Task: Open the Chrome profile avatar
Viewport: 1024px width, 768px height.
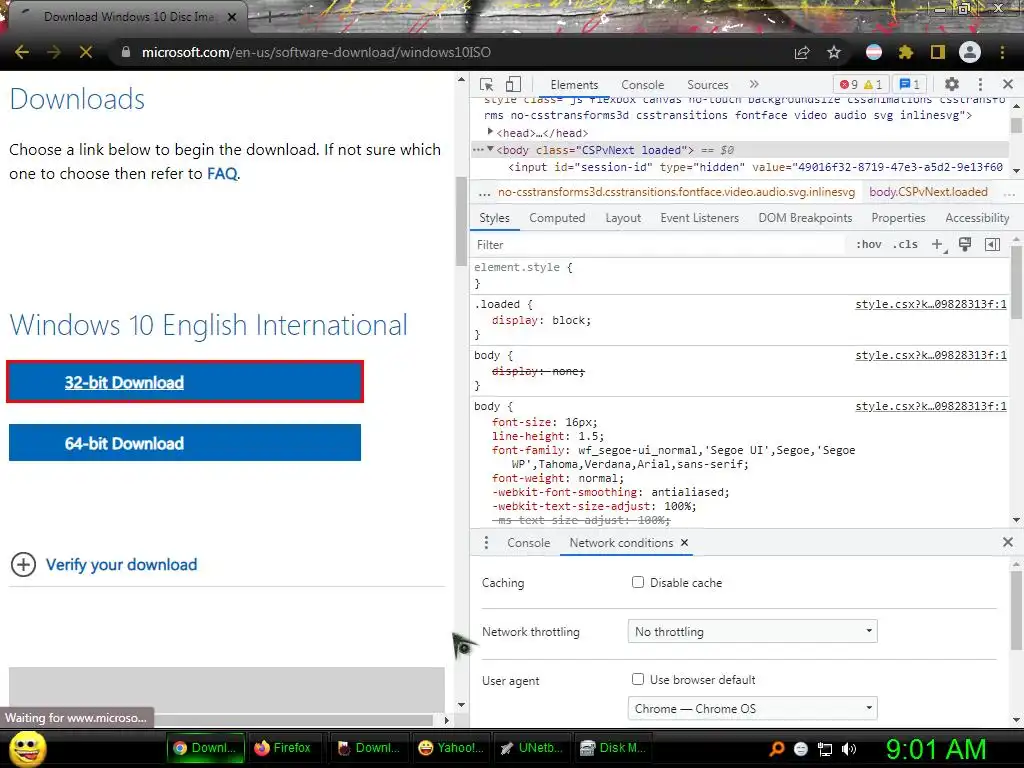Action: coord(970,52)
